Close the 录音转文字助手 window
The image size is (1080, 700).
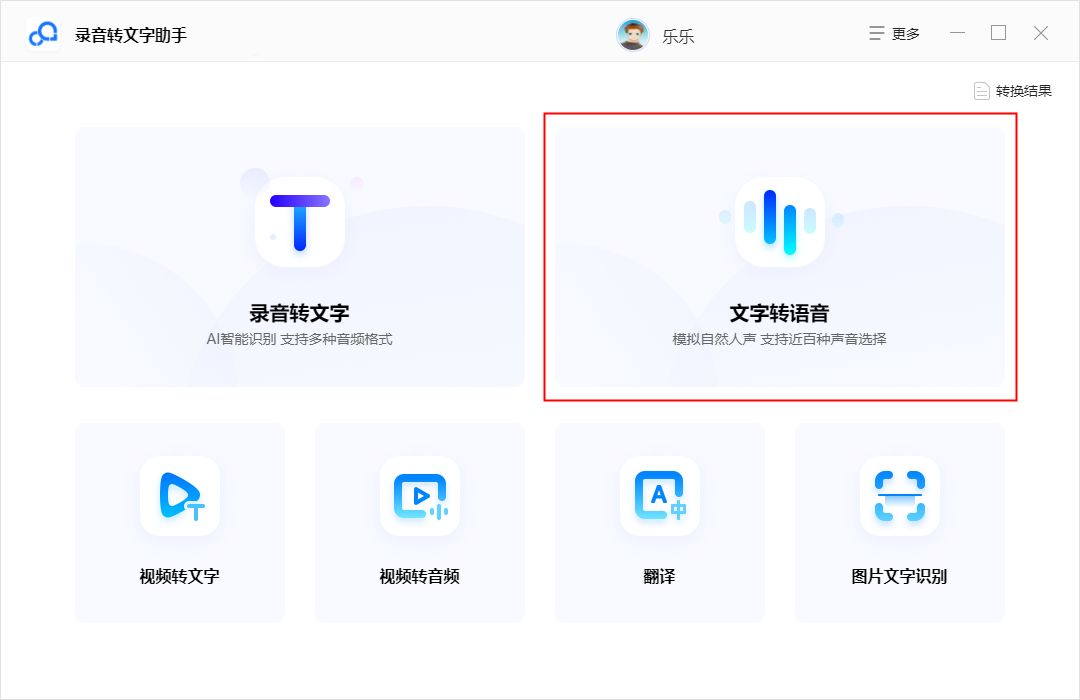pyautogui.click(x=1041, y=33)
